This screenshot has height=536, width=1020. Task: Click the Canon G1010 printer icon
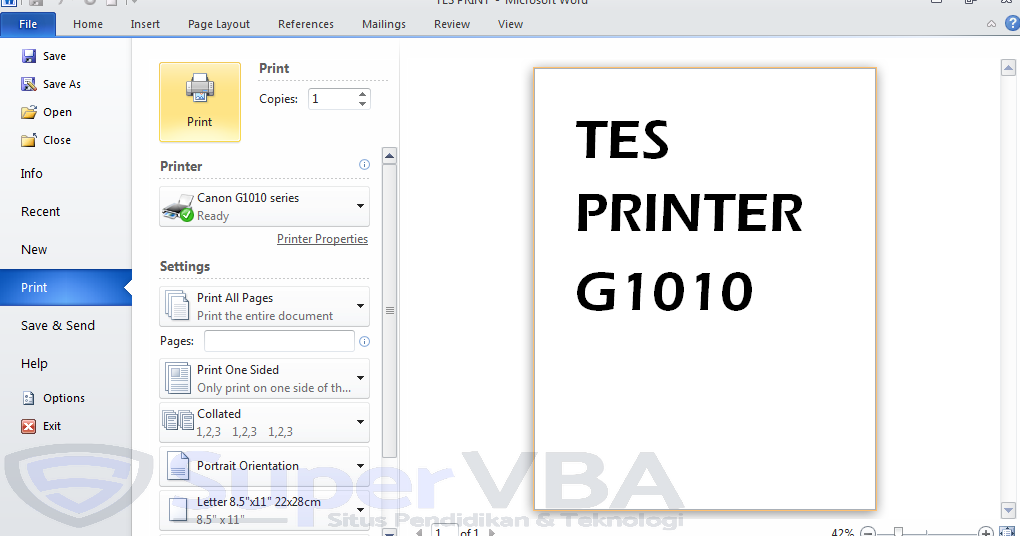click(178, 207)
